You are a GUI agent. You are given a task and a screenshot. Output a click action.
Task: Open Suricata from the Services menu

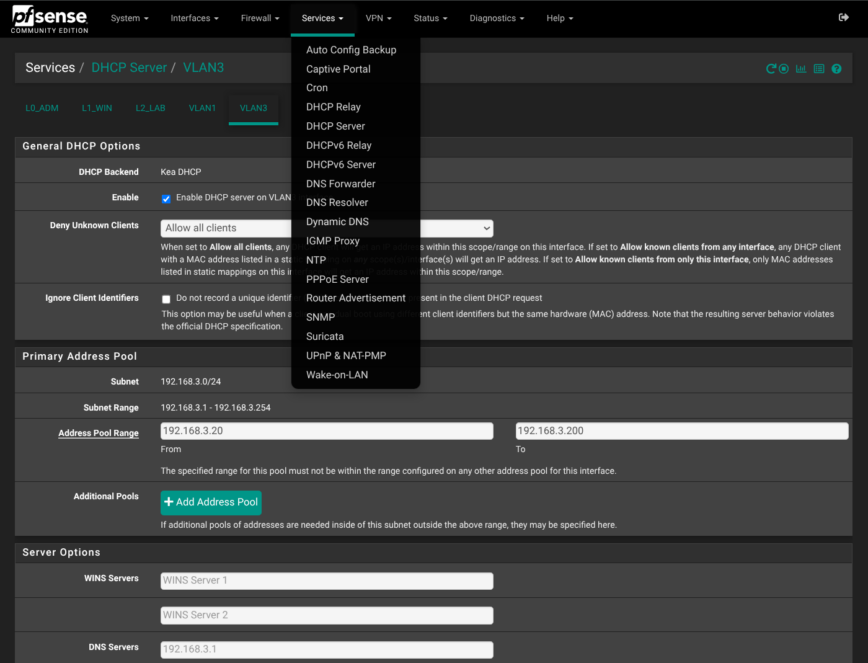point(325,336)
